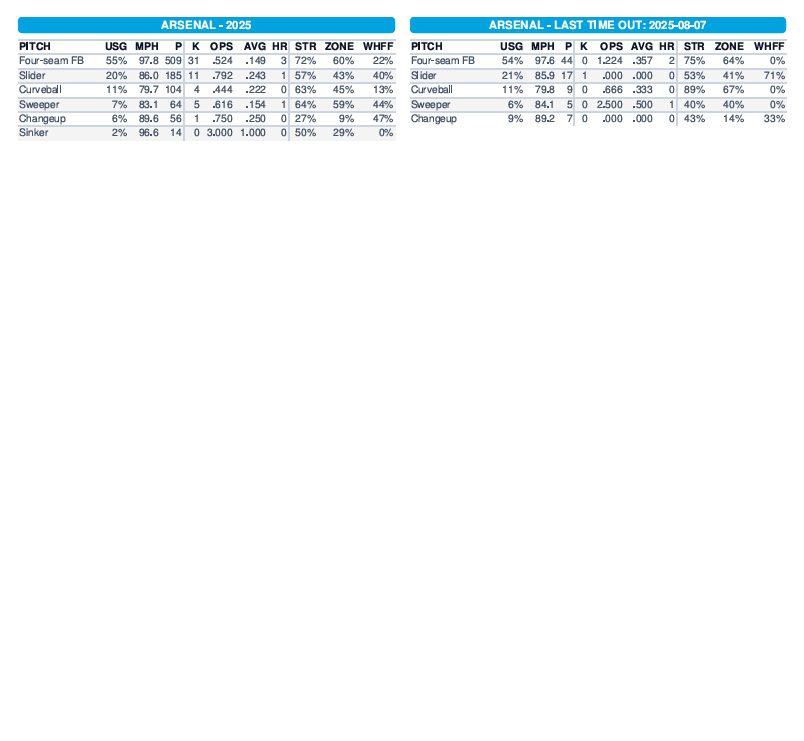Select Changeup row label in the 2025 table
Image resolution: width=804 pixels, height=741 pixels.
click(40, 118)
